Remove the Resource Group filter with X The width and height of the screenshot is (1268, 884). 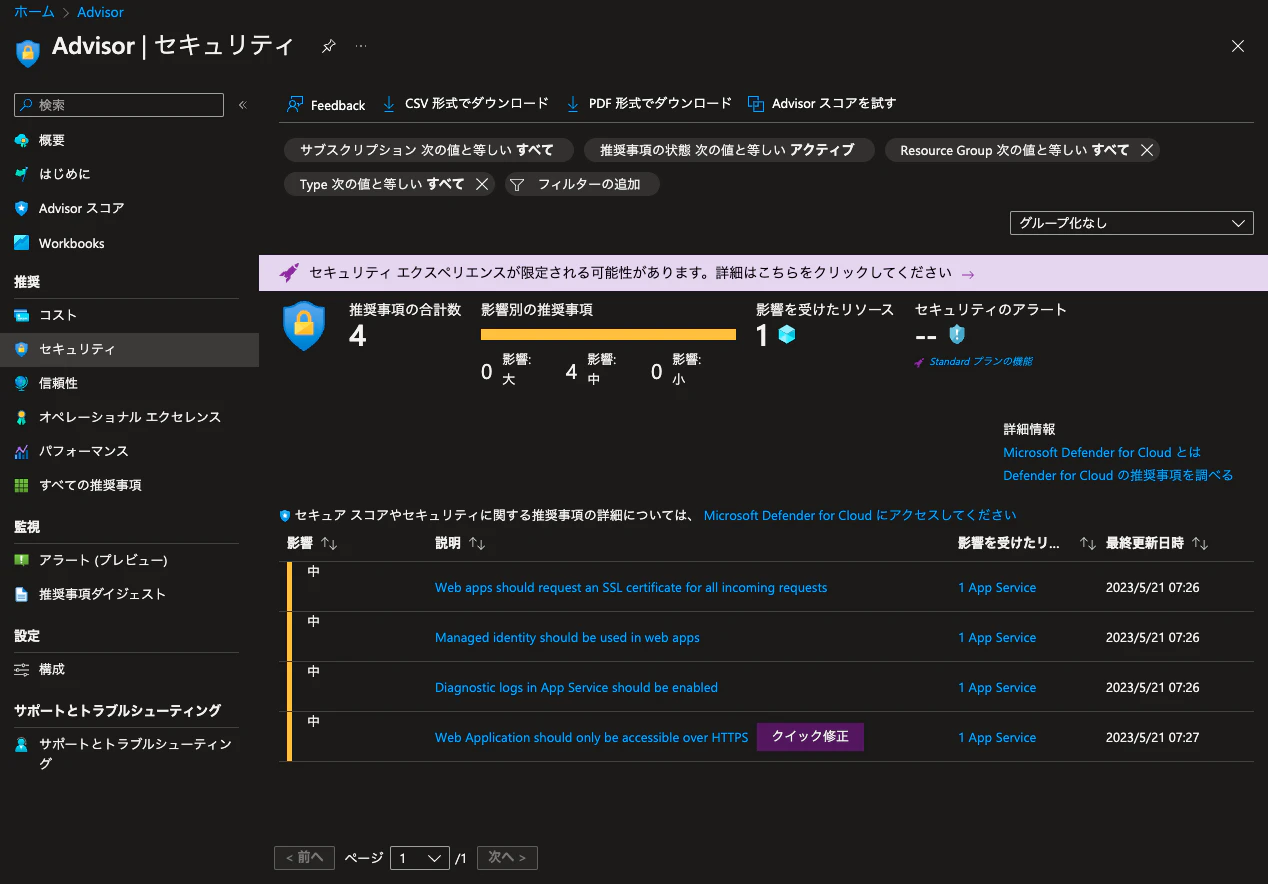coord(1147,150)
